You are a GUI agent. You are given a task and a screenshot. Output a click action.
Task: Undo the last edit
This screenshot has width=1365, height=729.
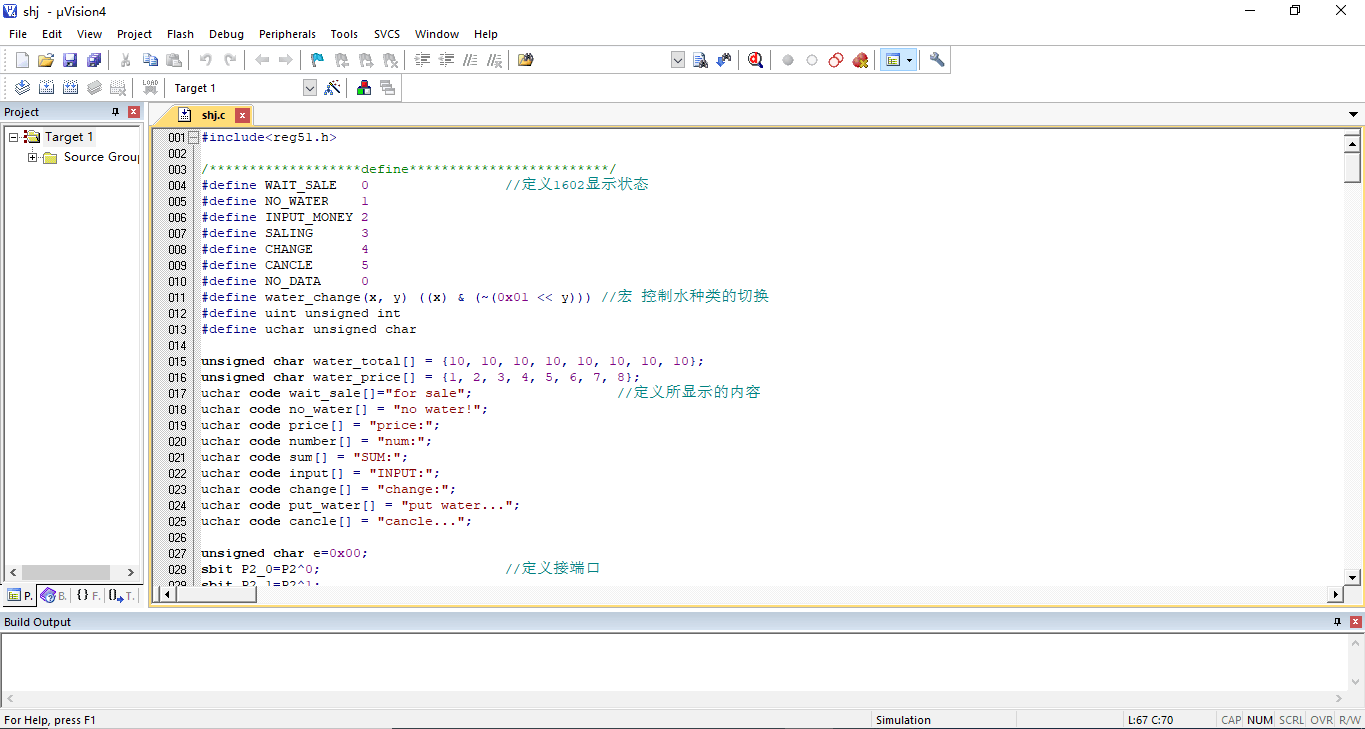coord(206,60)
